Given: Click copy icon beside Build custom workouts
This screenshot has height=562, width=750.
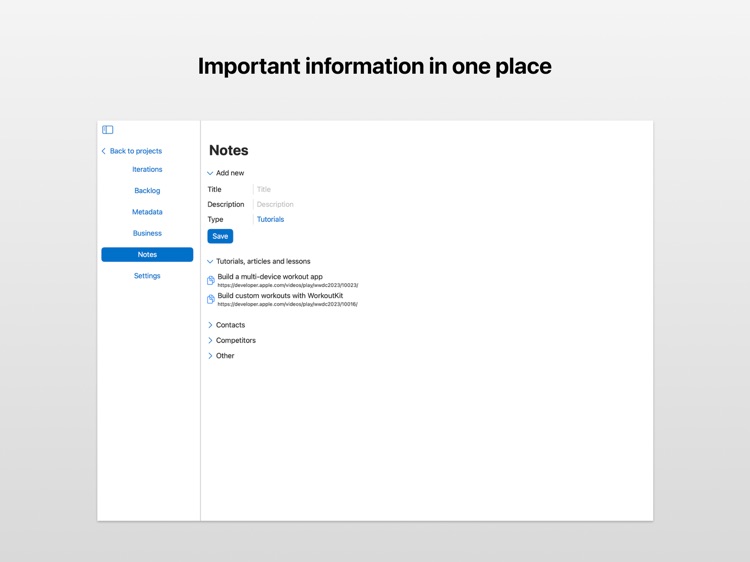Looking at the screenshot, I should click(x=210, y=299).
